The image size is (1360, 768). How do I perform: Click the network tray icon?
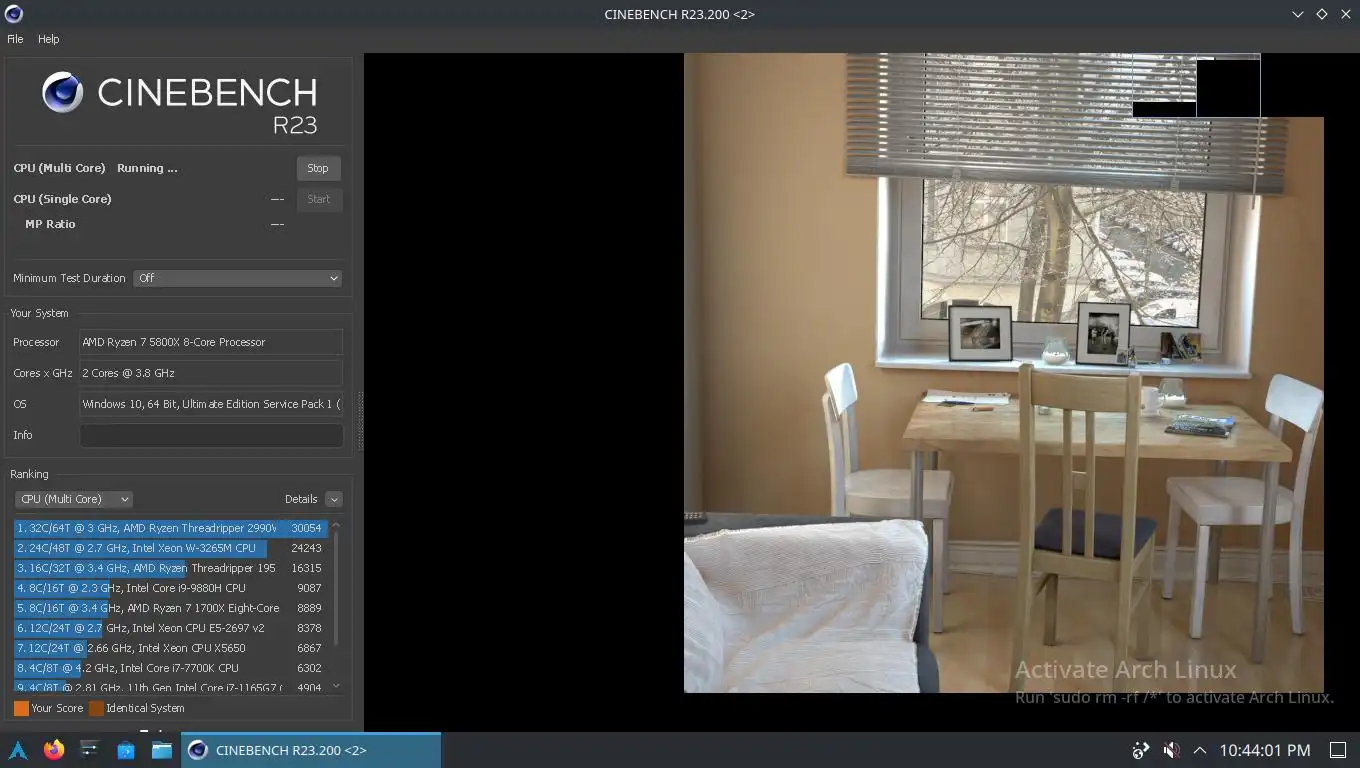coord(1141,750)
